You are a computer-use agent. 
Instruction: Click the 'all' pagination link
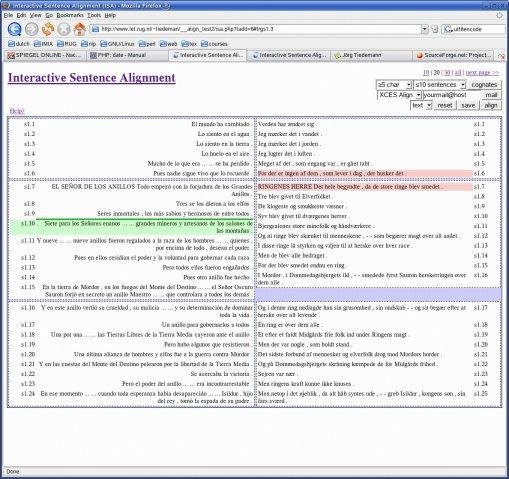coord(458,73)
